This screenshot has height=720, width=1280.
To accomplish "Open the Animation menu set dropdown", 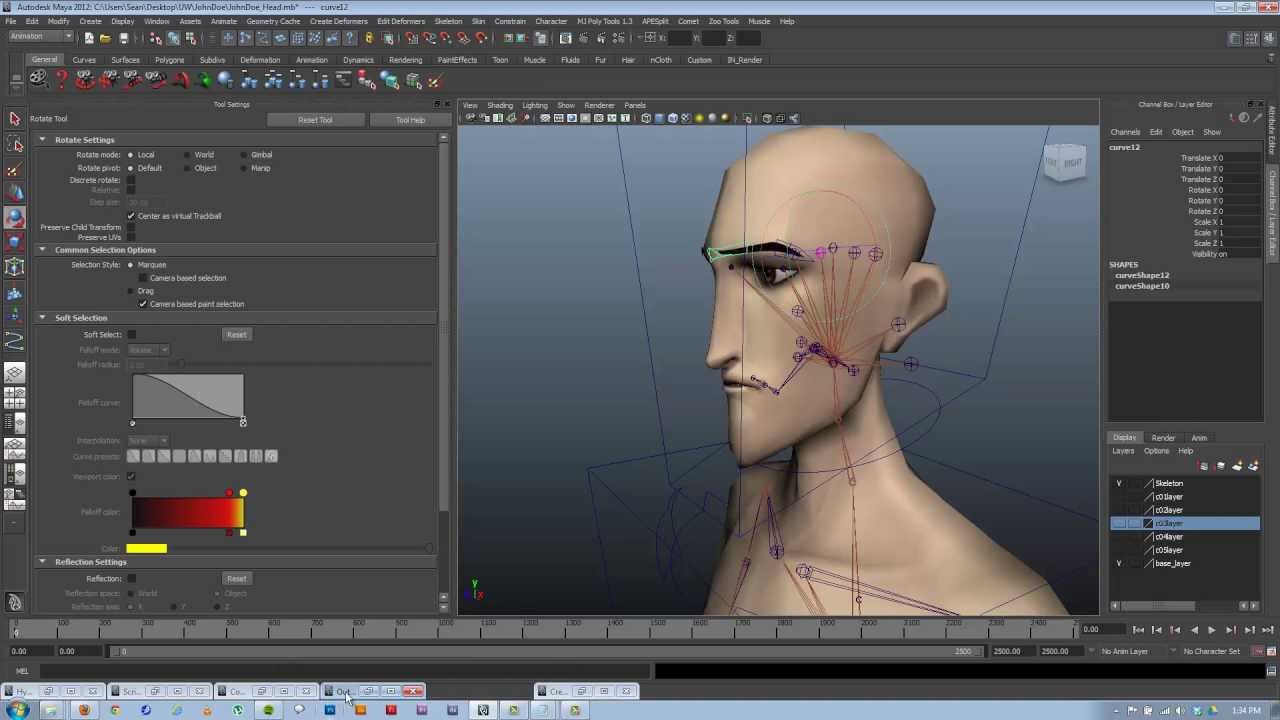I will point(40,38).
